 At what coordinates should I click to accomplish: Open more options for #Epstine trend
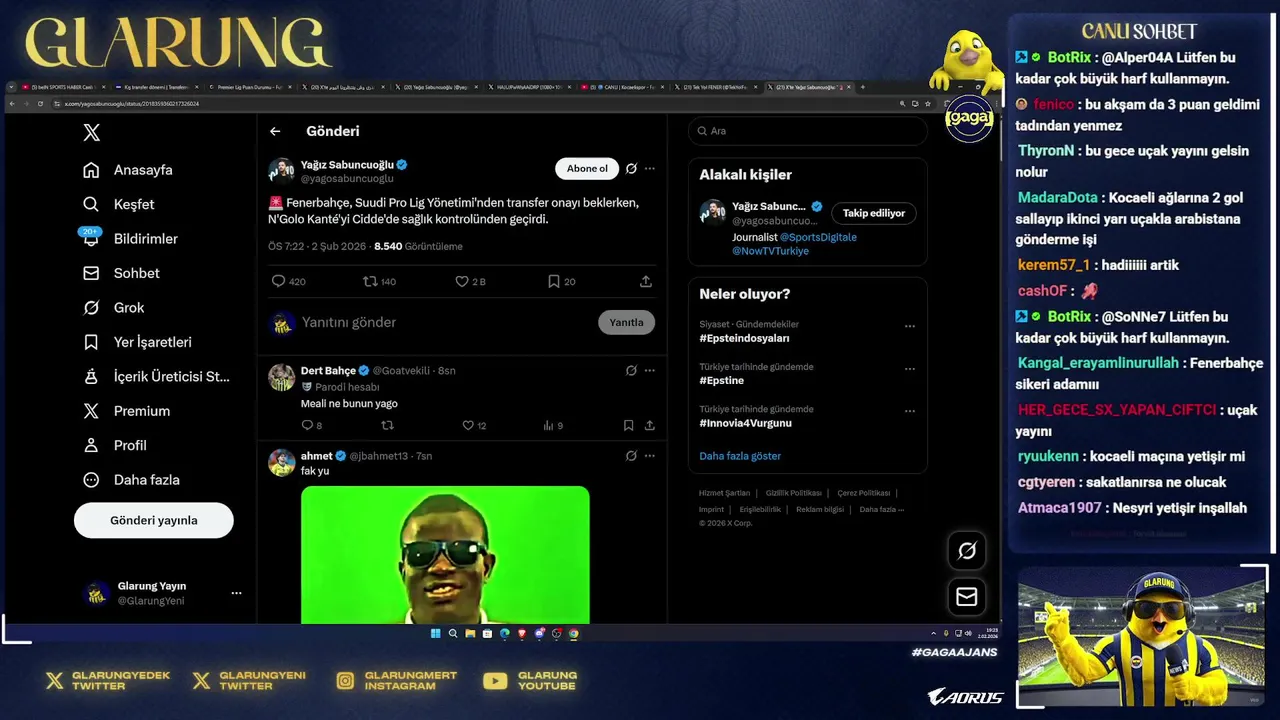[x=910, y=368]
